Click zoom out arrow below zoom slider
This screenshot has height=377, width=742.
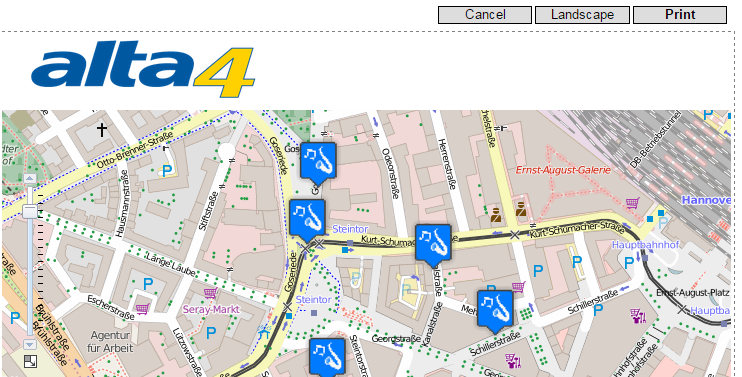click(x=30, y=344)
